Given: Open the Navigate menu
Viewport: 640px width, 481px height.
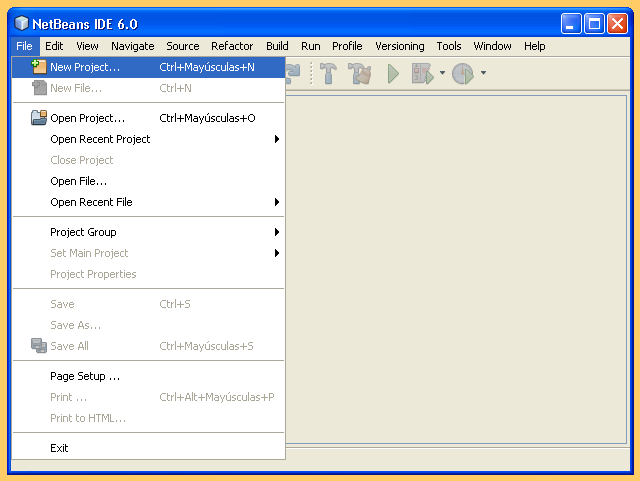Looking at the screenshot, I should 133,46.
